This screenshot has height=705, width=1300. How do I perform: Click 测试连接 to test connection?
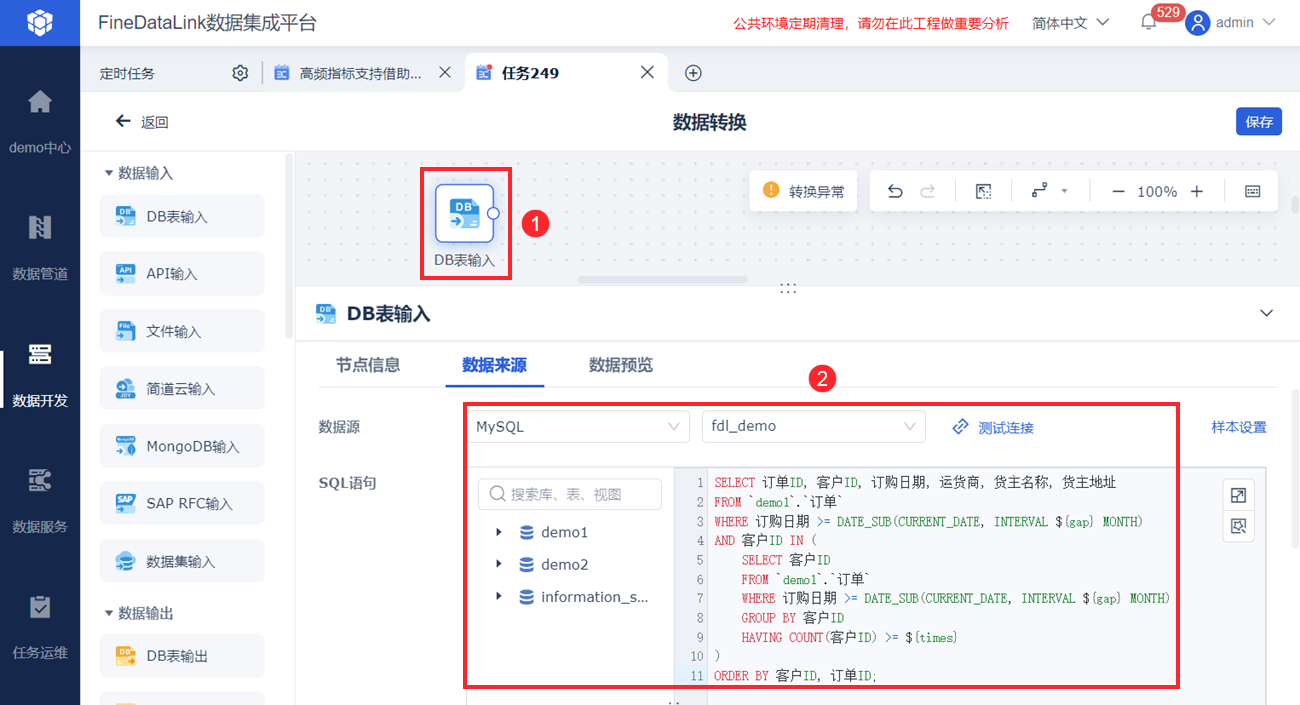pos(992,427)
